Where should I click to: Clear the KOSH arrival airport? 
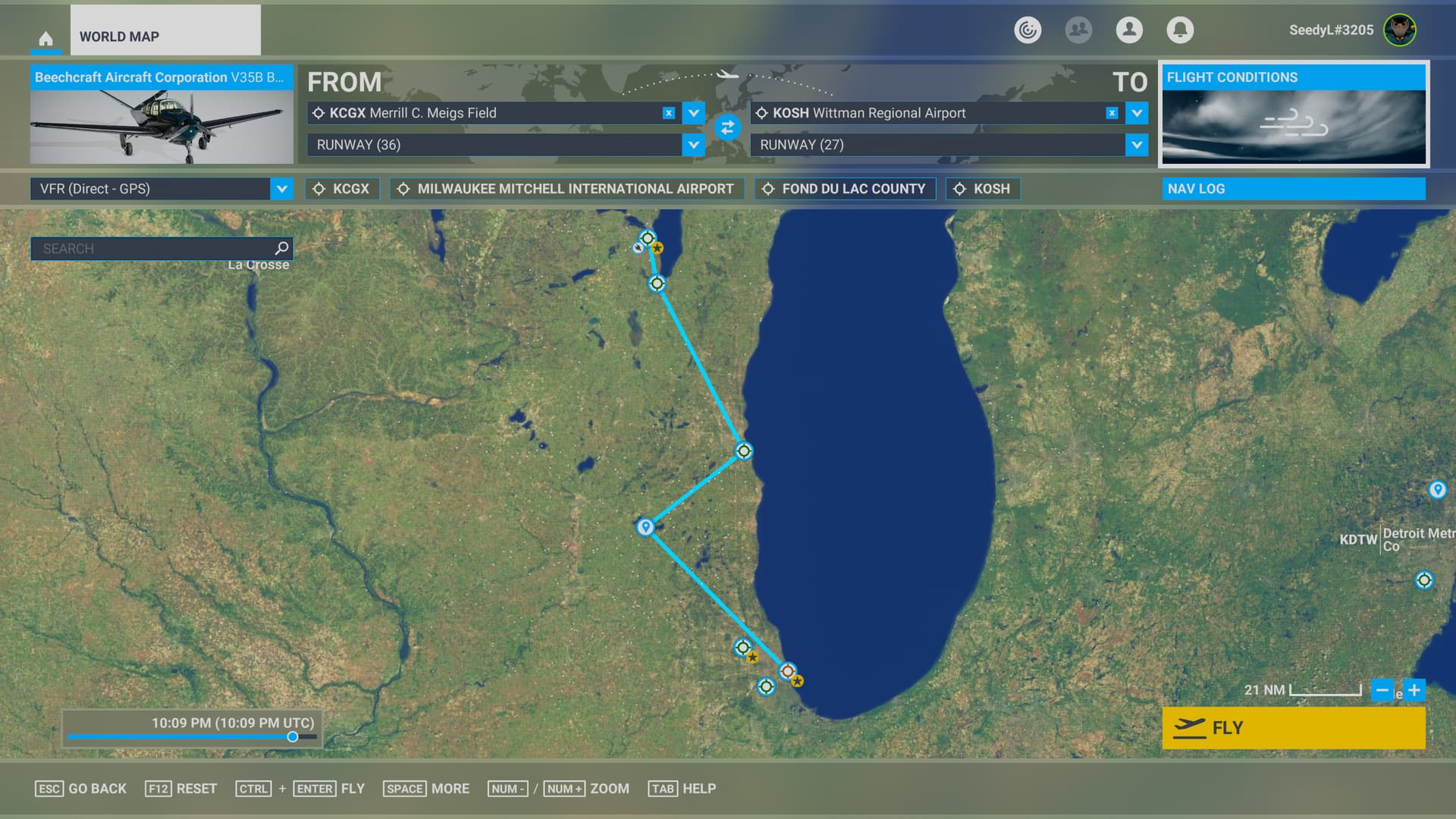click(x=1111, y=113)
